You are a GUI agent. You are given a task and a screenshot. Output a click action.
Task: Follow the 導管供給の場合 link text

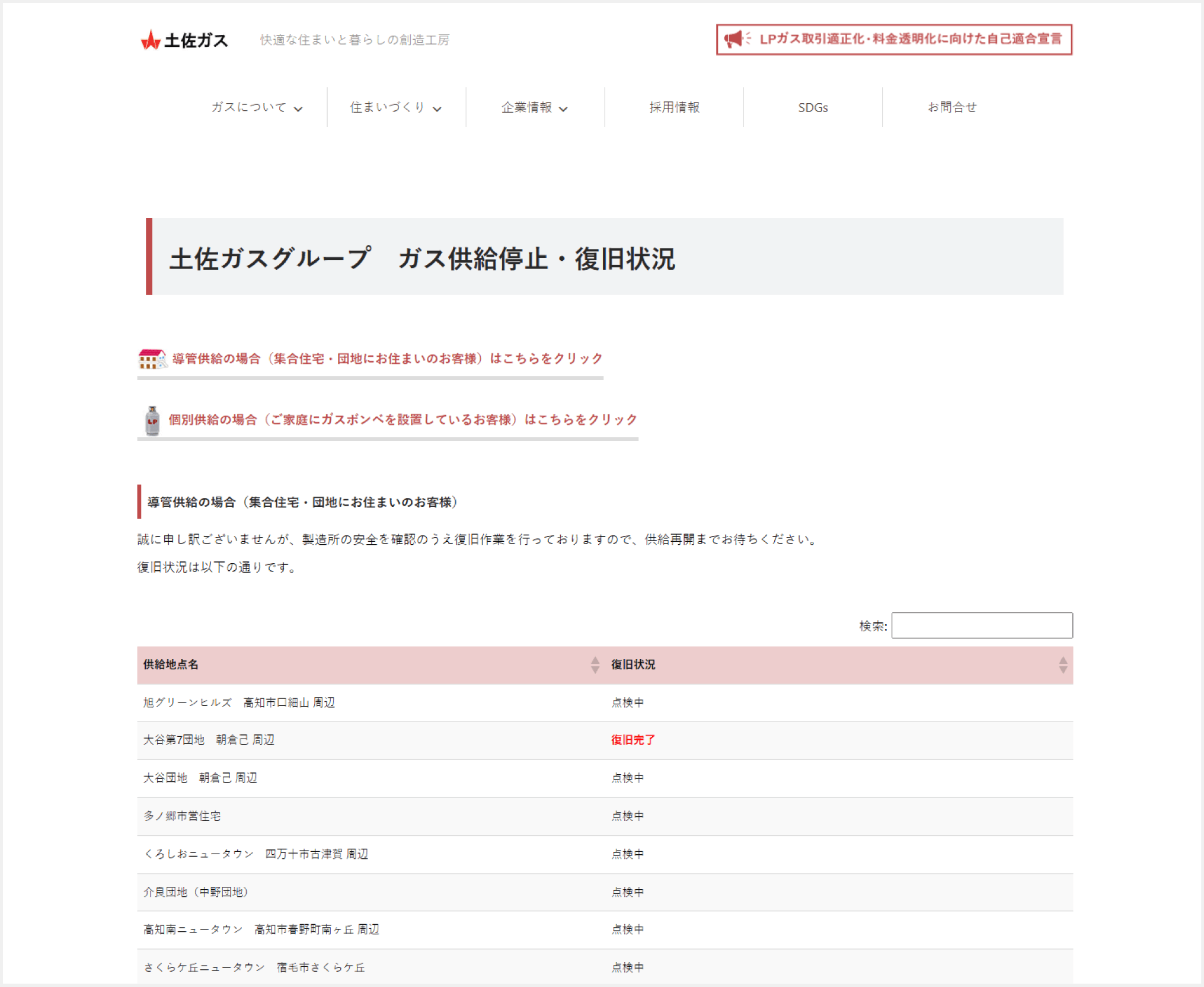387,359
